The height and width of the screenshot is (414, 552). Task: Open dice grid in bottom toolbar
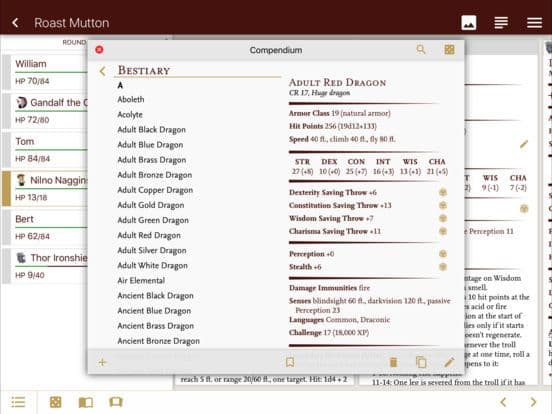click(56, 402)
